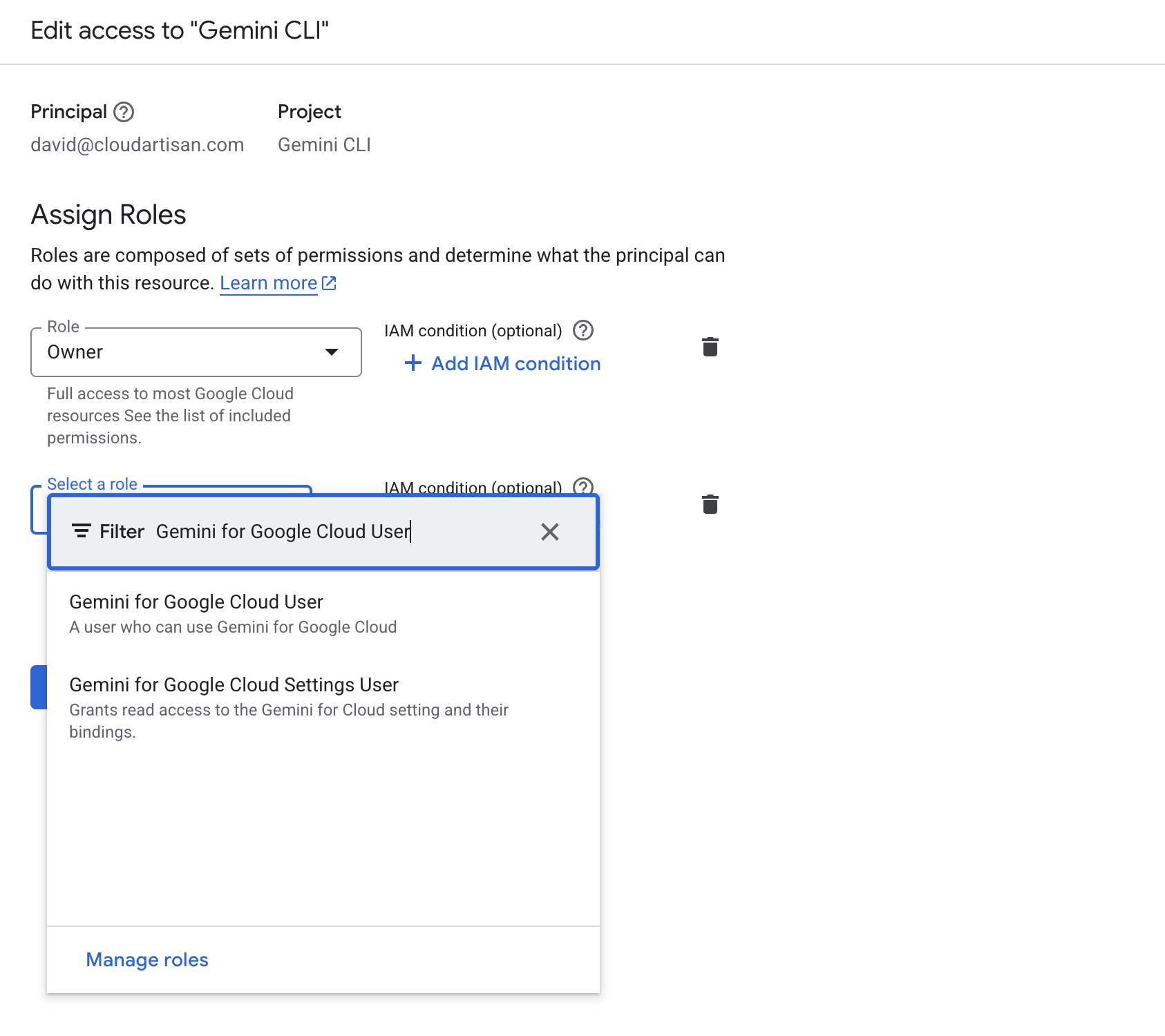Click the Gemini CLI project name

point(325,145)
